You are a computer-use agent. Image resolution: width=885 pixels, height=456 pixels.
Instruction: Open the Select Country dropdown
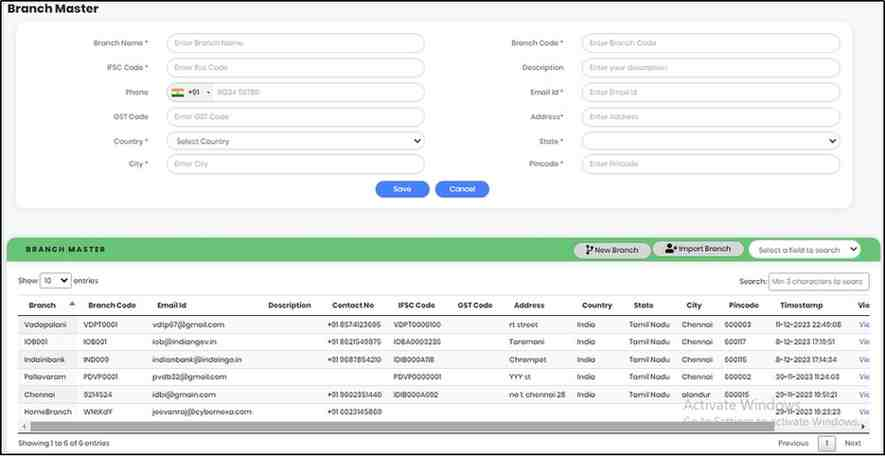(296, 141)
